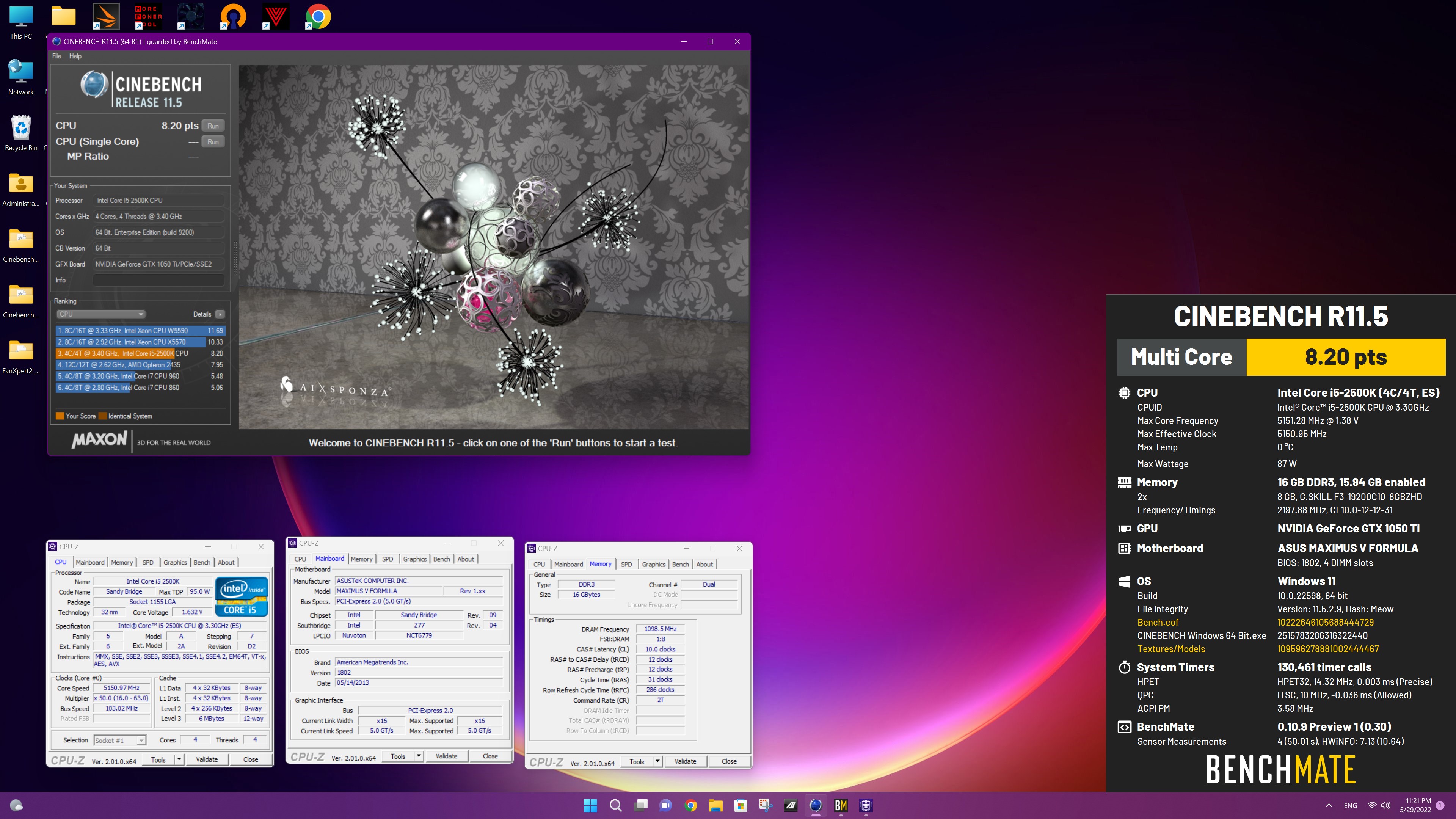Open the Socket #1 selection dropdown
Viewport: 1456px width, 819px height.
coord(120,741)
